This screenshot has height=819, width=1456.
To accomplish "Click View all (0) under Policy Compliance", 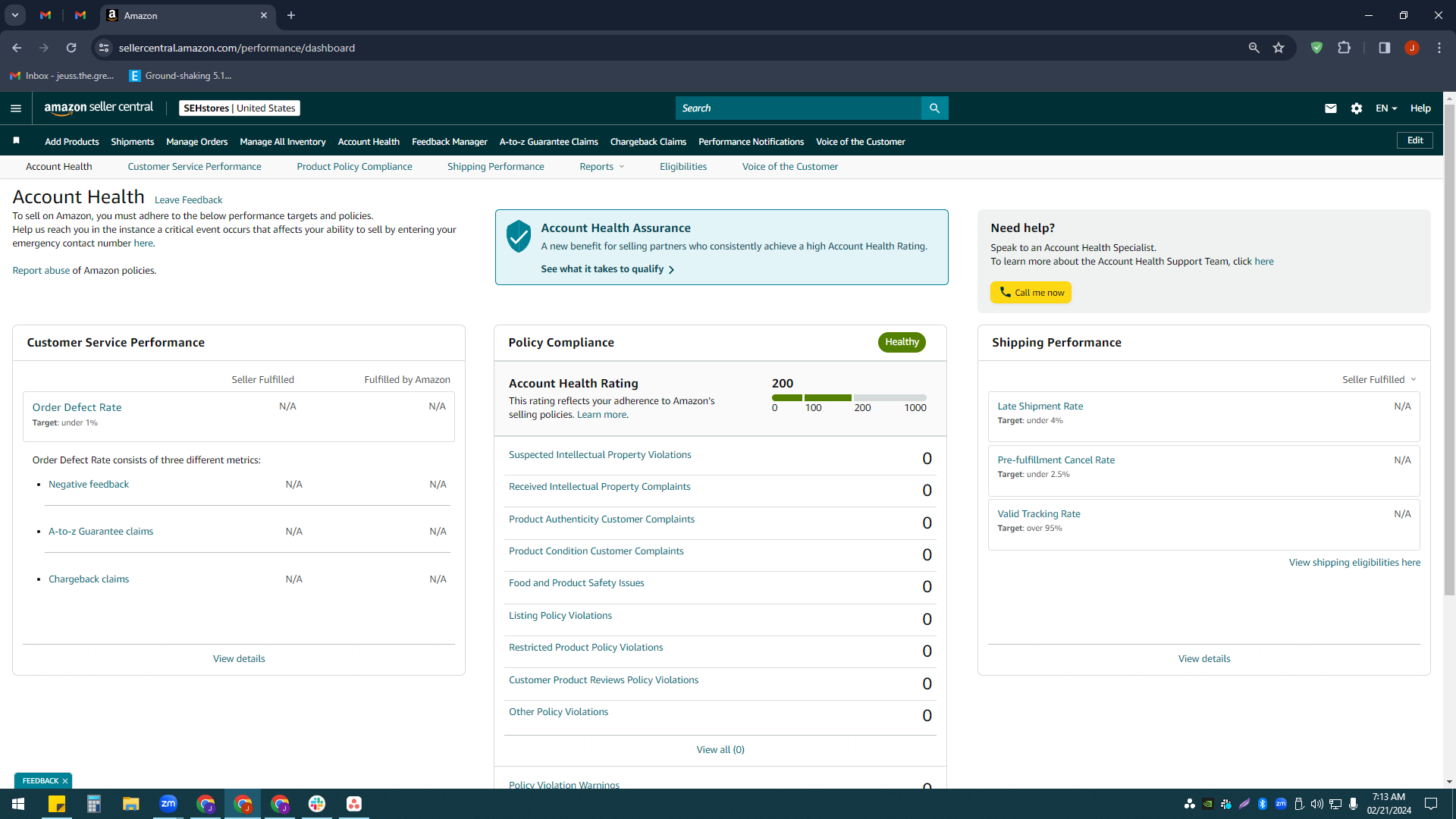I will click(720, 750).
